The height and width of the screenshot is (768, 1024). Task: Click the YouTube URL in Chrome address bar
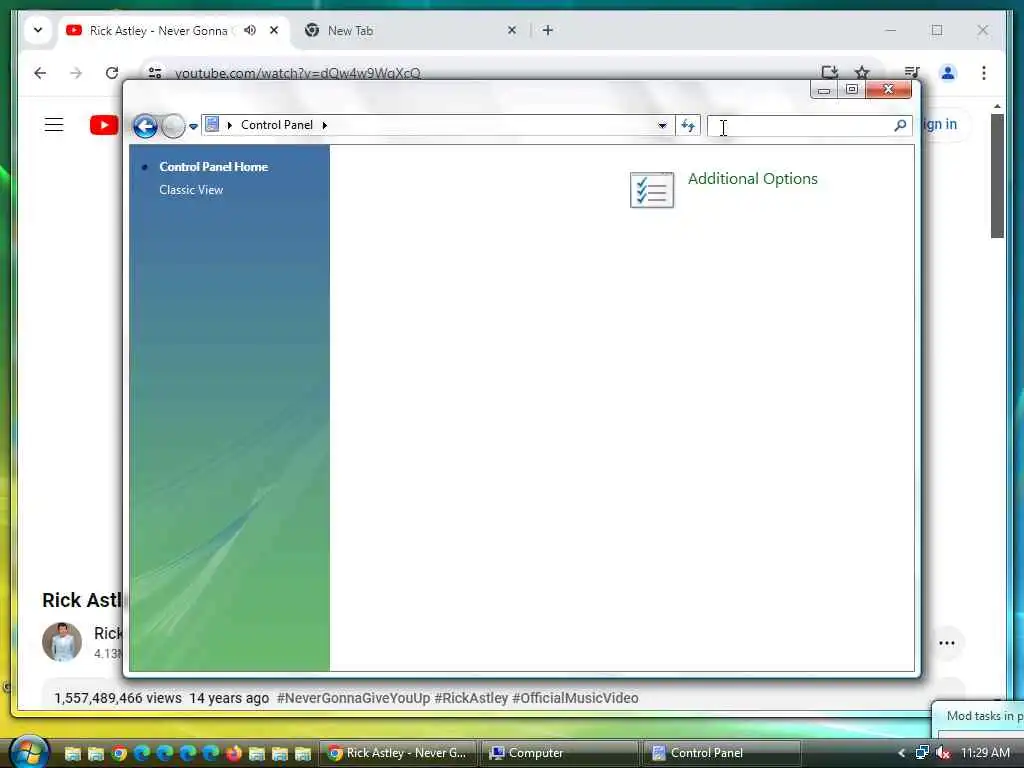[297, 73]
